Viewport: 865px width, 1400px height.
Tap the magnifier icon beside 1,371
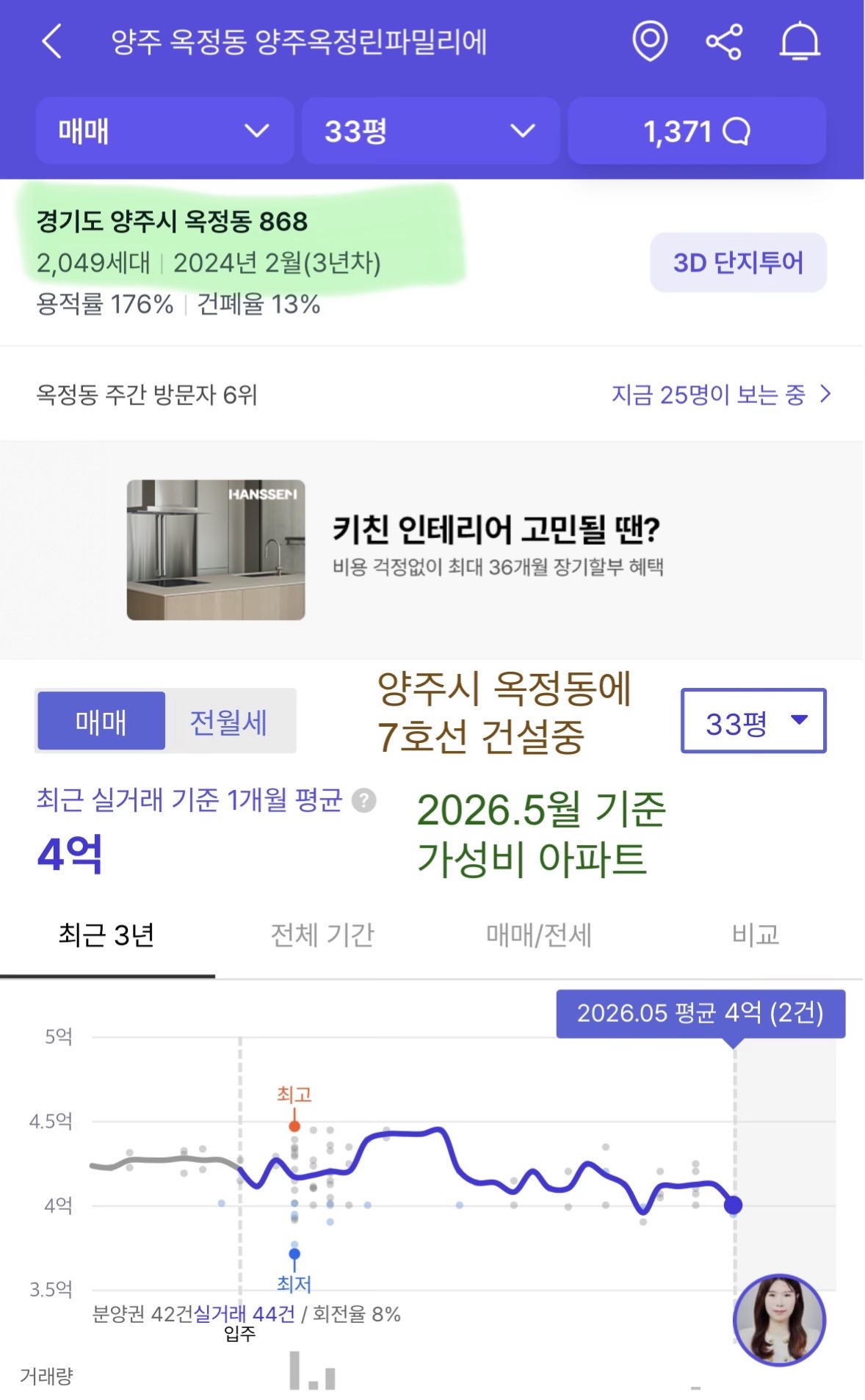pos(736,132)
